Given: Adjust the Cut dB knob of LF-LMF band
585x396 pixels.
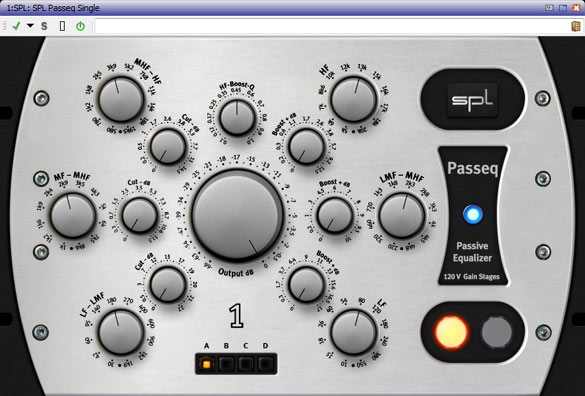Looking at the screenshot, I should click(168, 284).
